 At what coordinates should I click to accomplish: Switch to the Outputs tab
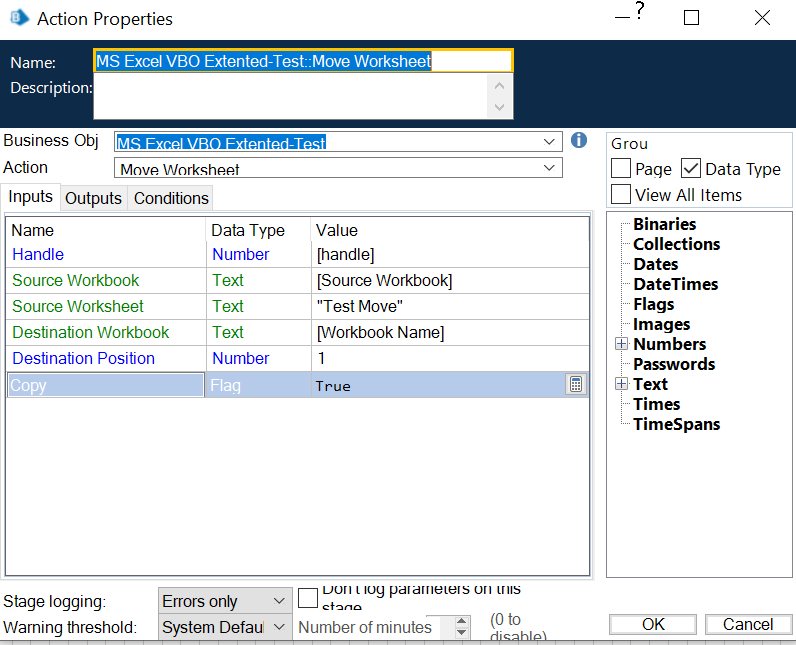[93, 198]
